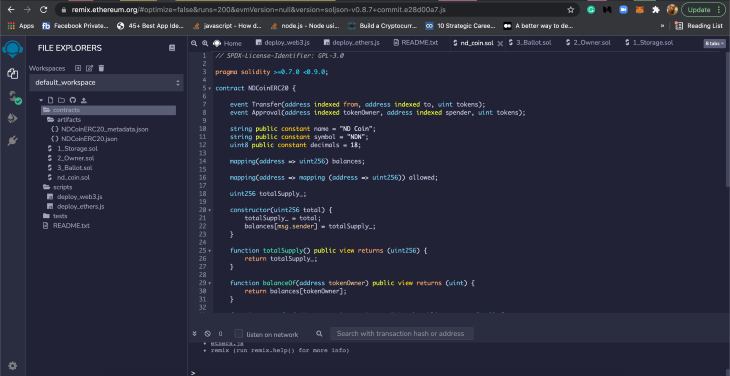Screen dimensions: 730x376
Task: Clear the terminal console icon
Action: [x=208, y=334]
